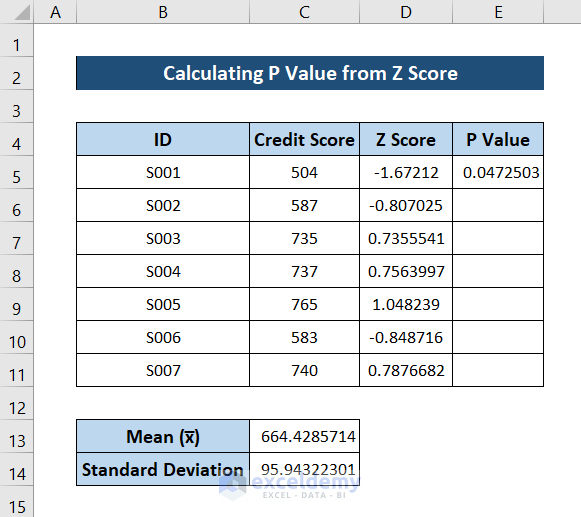Select column D header
This screenshot has width=581, height=517.
tap(406, 12)
